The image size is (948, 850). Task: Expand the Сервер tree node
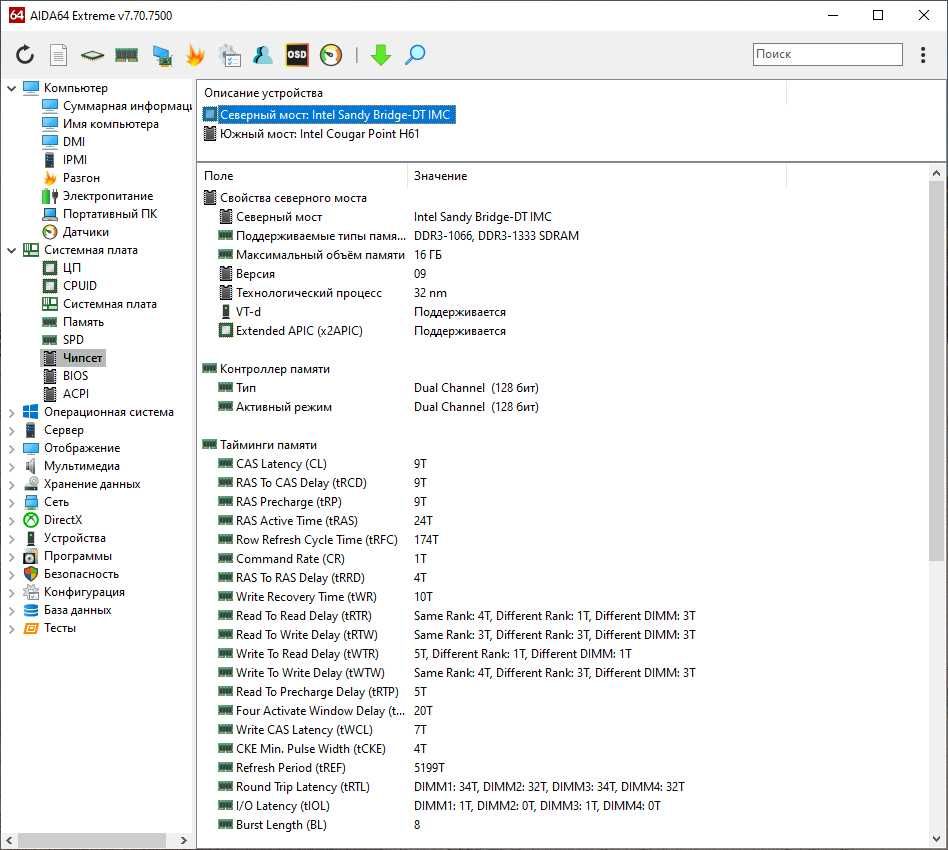click(x=11, y=431)
